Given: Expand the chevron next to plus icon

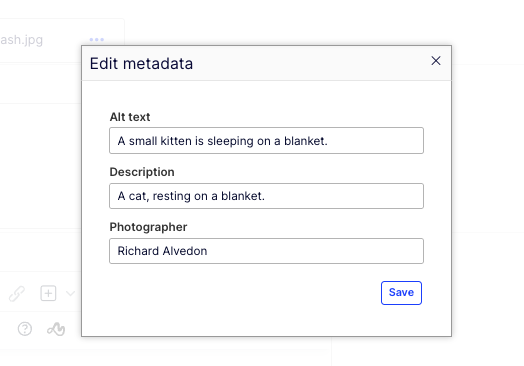Looking at the screenshot, I should click(x=71, y=293).
